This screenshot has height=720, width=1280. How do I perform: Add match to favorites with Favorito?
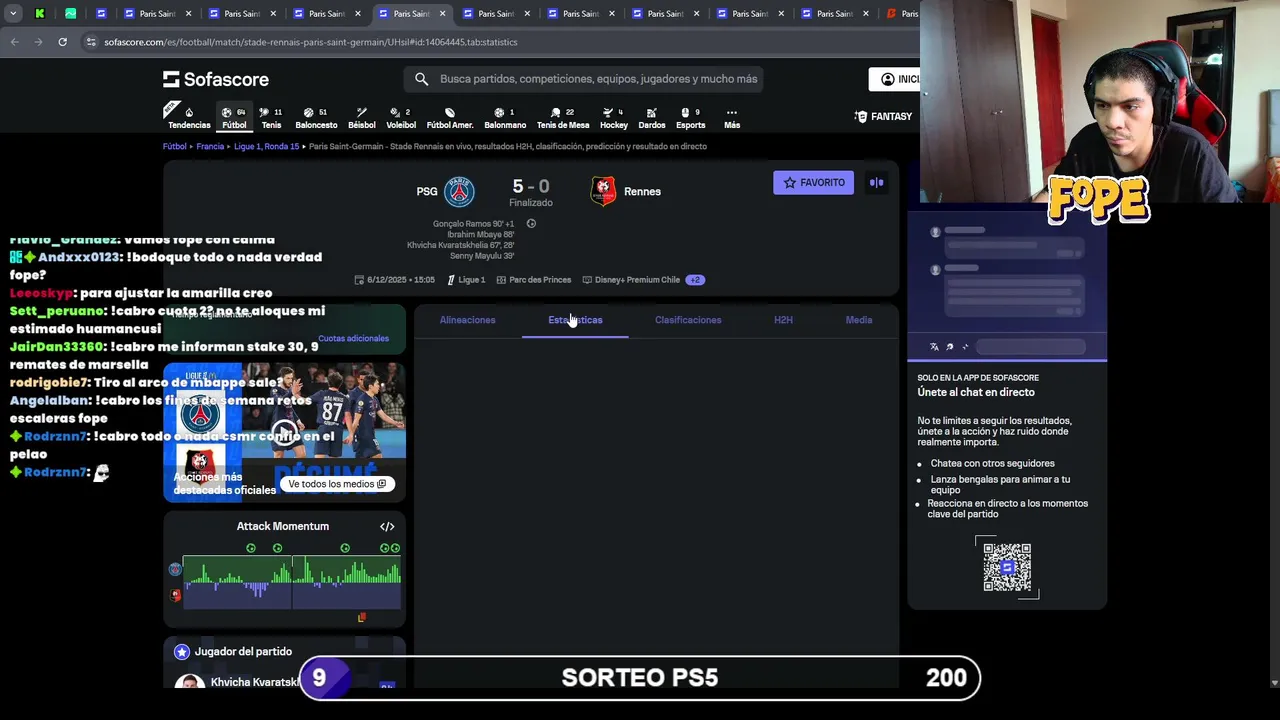[813, 183]
